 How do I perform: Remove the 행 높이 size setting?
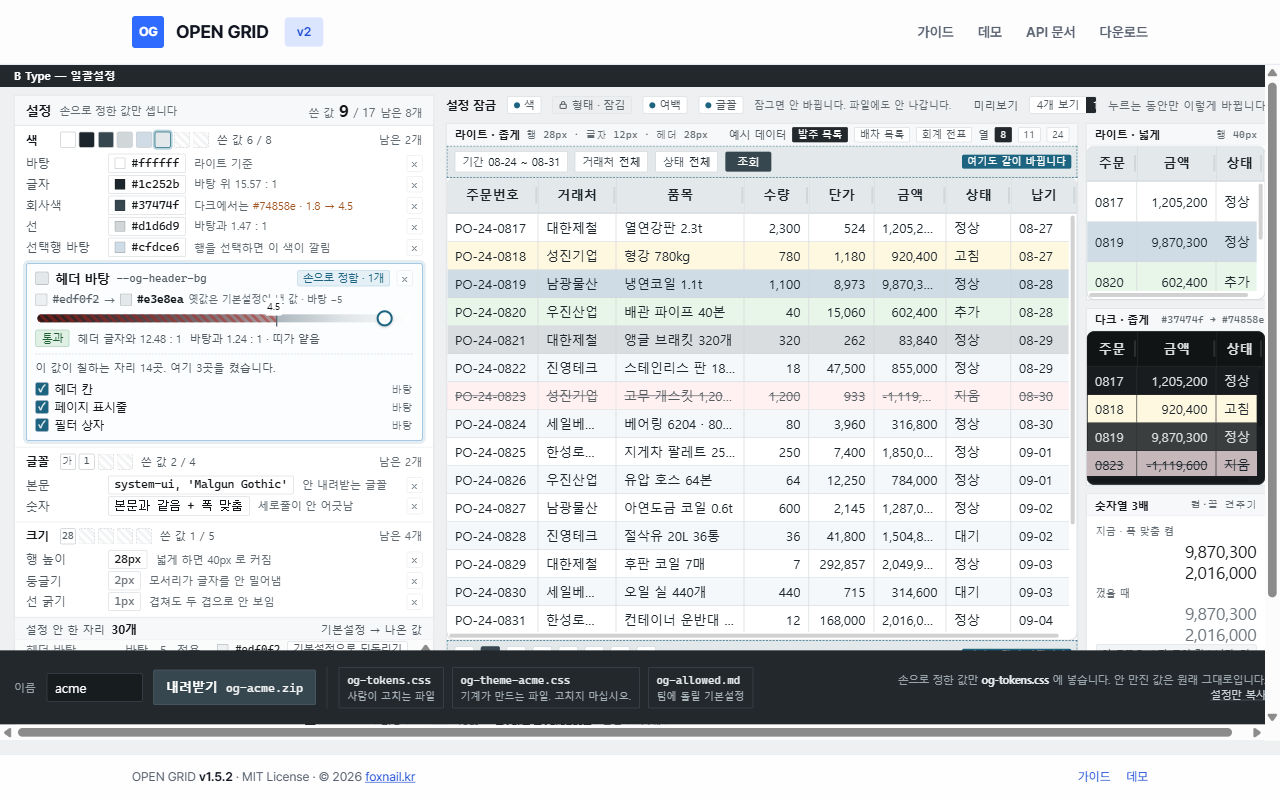point(414,560)
